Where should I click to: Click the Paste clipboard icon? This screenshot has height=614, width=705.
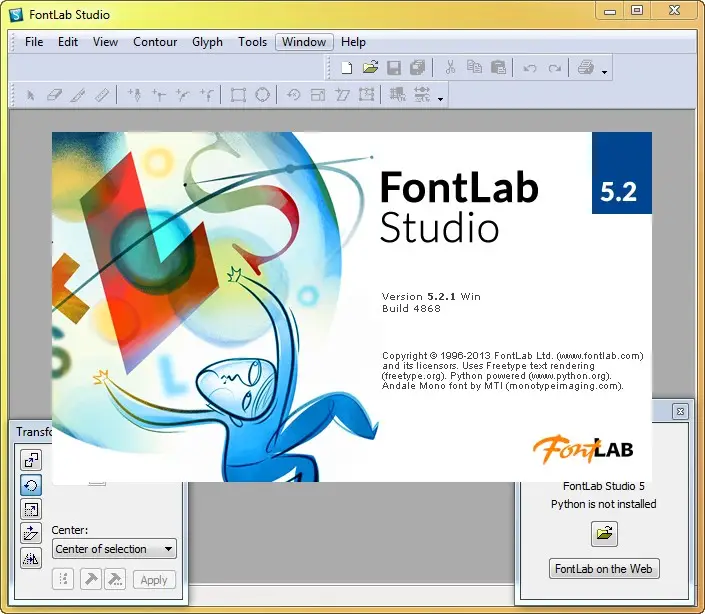click(x=498, y=68)
